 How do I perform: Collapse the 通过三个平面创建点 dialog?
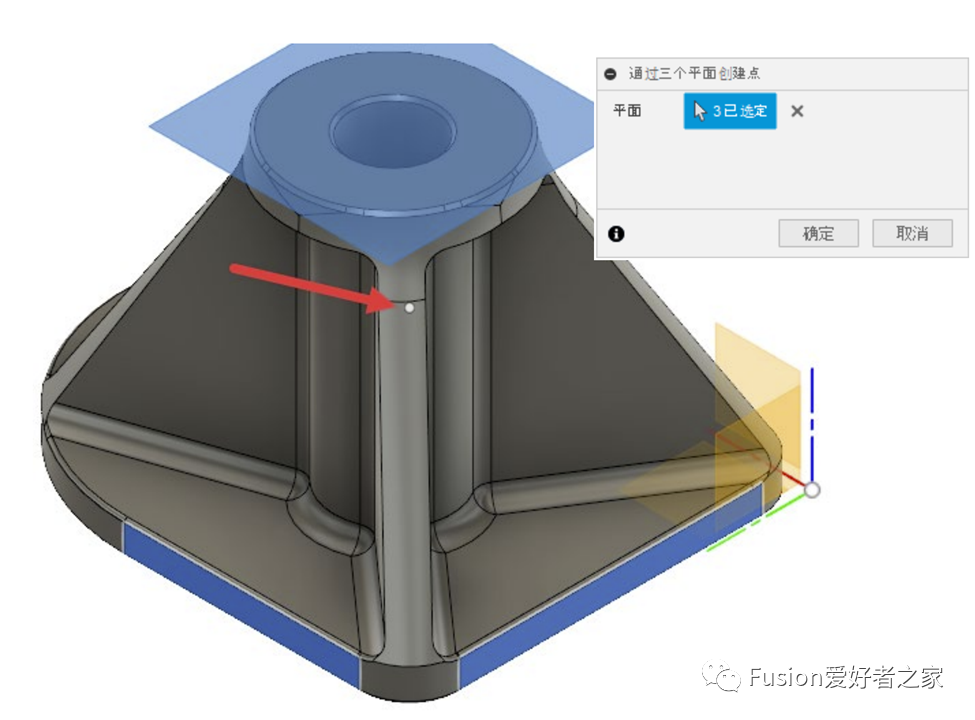(611, 74)
